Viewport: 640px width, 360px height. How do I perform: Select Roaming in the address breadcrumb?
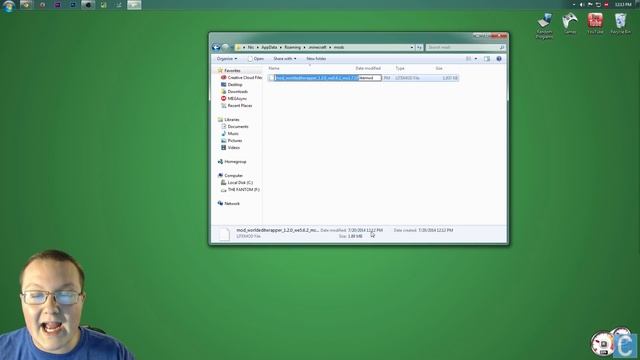click(292, 47)
